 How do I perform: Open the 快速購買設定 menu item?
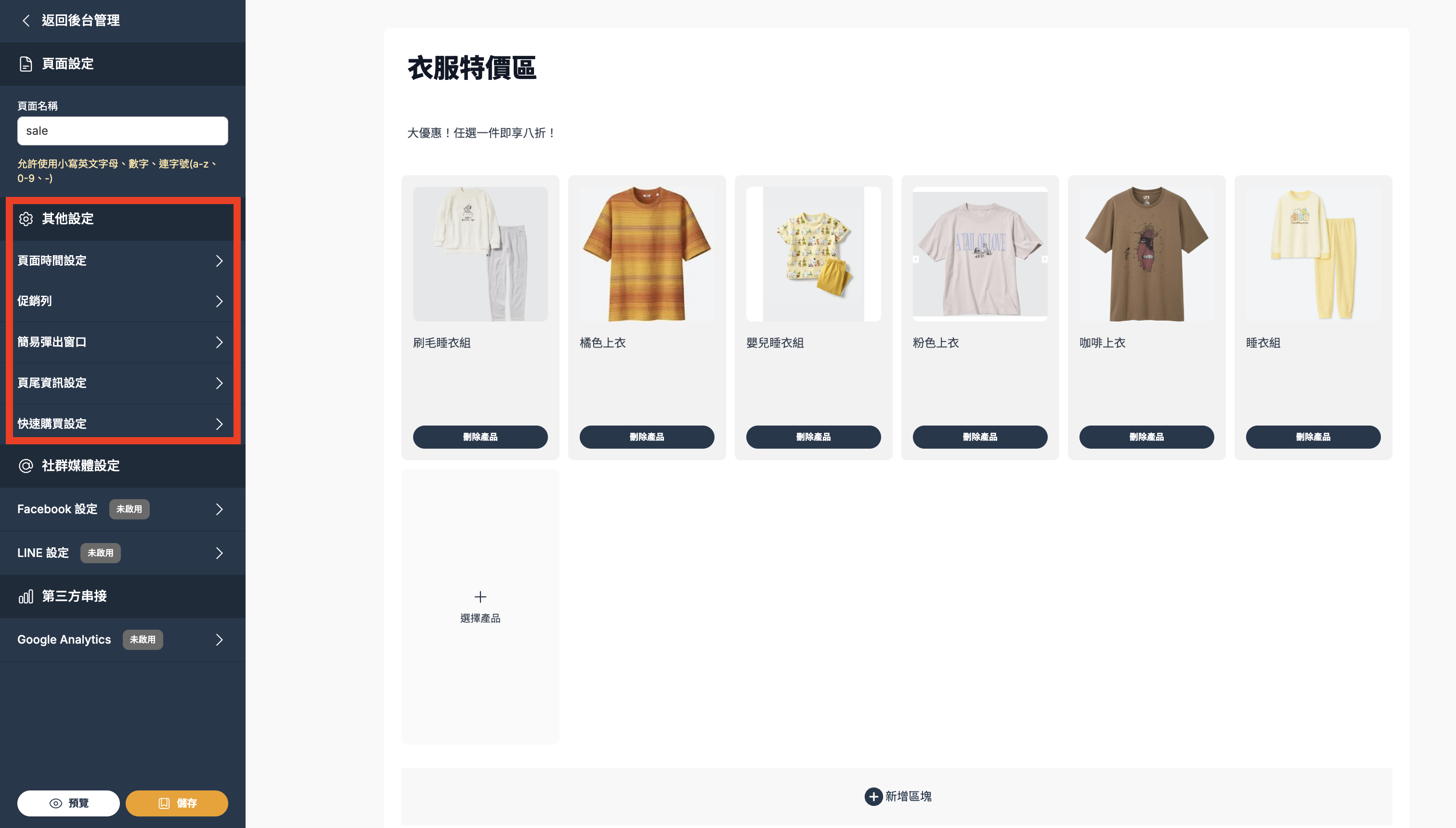click(122, 424)
